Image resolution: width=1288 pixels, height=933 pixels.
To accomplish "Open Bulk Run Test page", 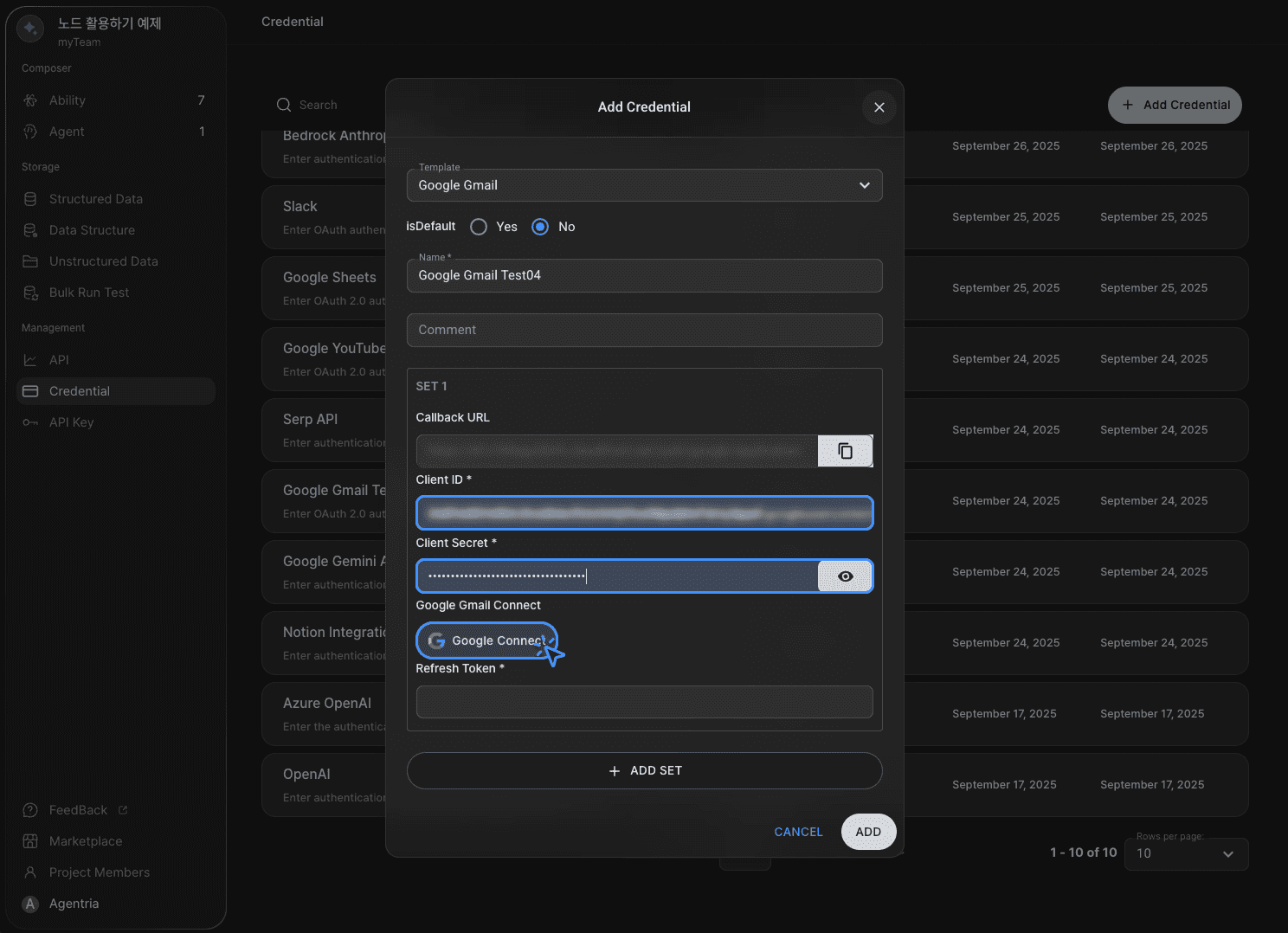I will (115, 293).
